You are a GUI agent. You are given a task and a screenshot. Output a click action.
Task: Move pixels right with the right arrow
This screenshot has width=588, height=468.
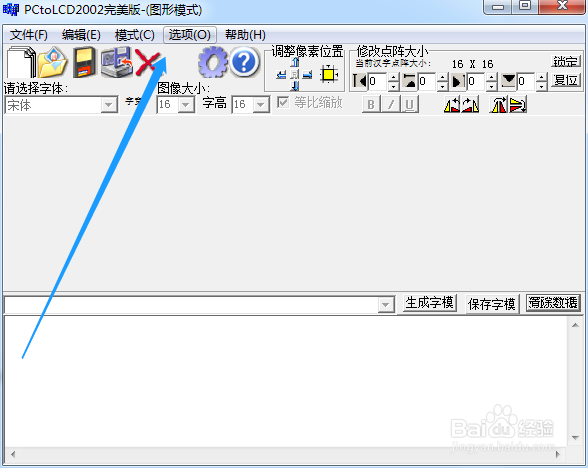pyautogui.click(x=307, y=75)
